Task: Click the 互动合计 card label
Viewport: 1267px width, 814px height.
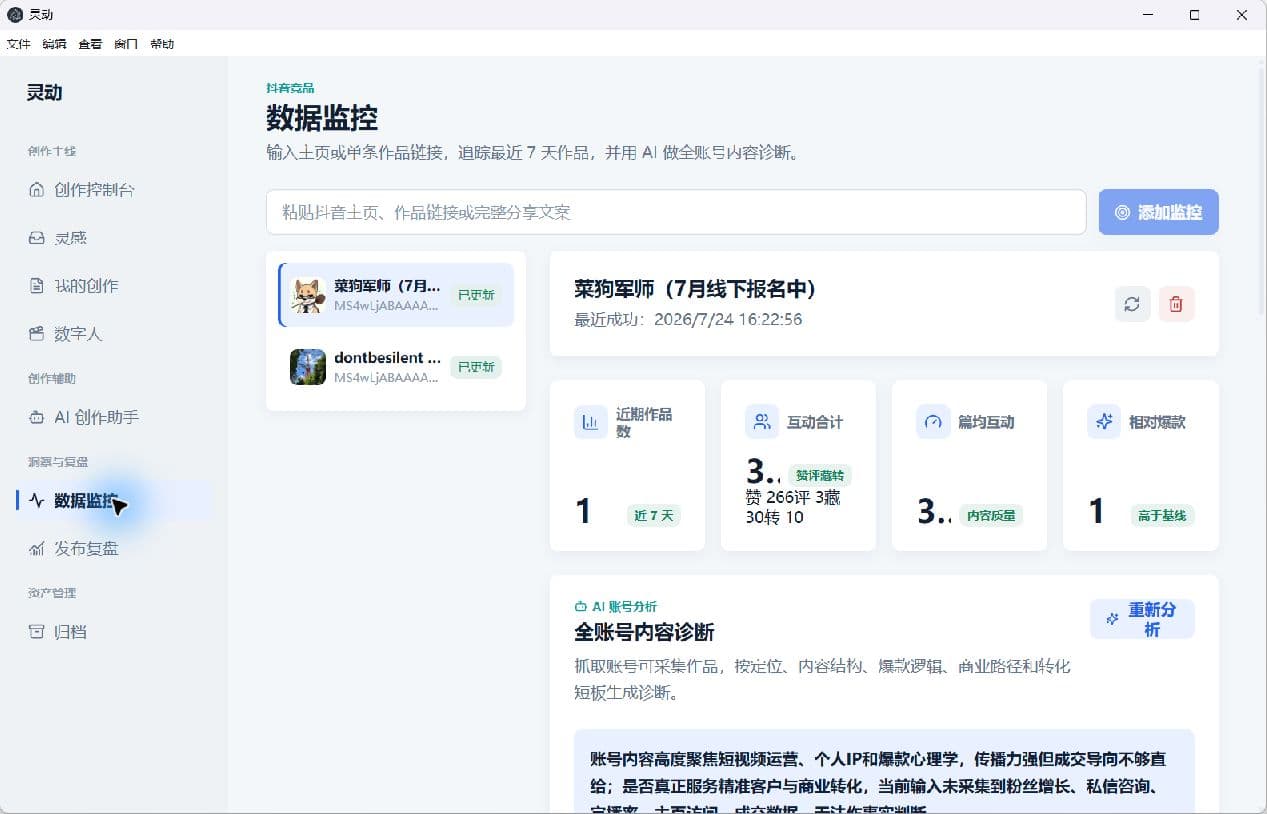Action: (815, 422)
